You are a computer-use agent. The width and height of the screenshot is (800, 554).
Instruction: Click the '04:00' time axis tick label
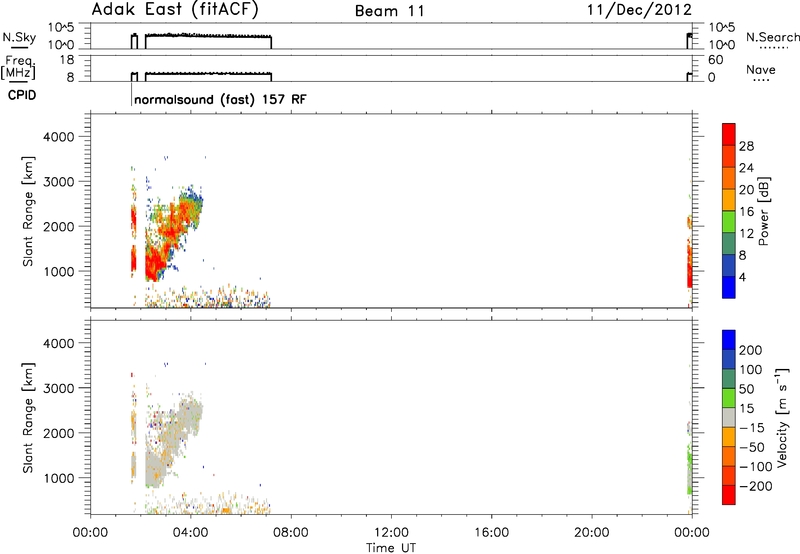(x=190, y=533)
